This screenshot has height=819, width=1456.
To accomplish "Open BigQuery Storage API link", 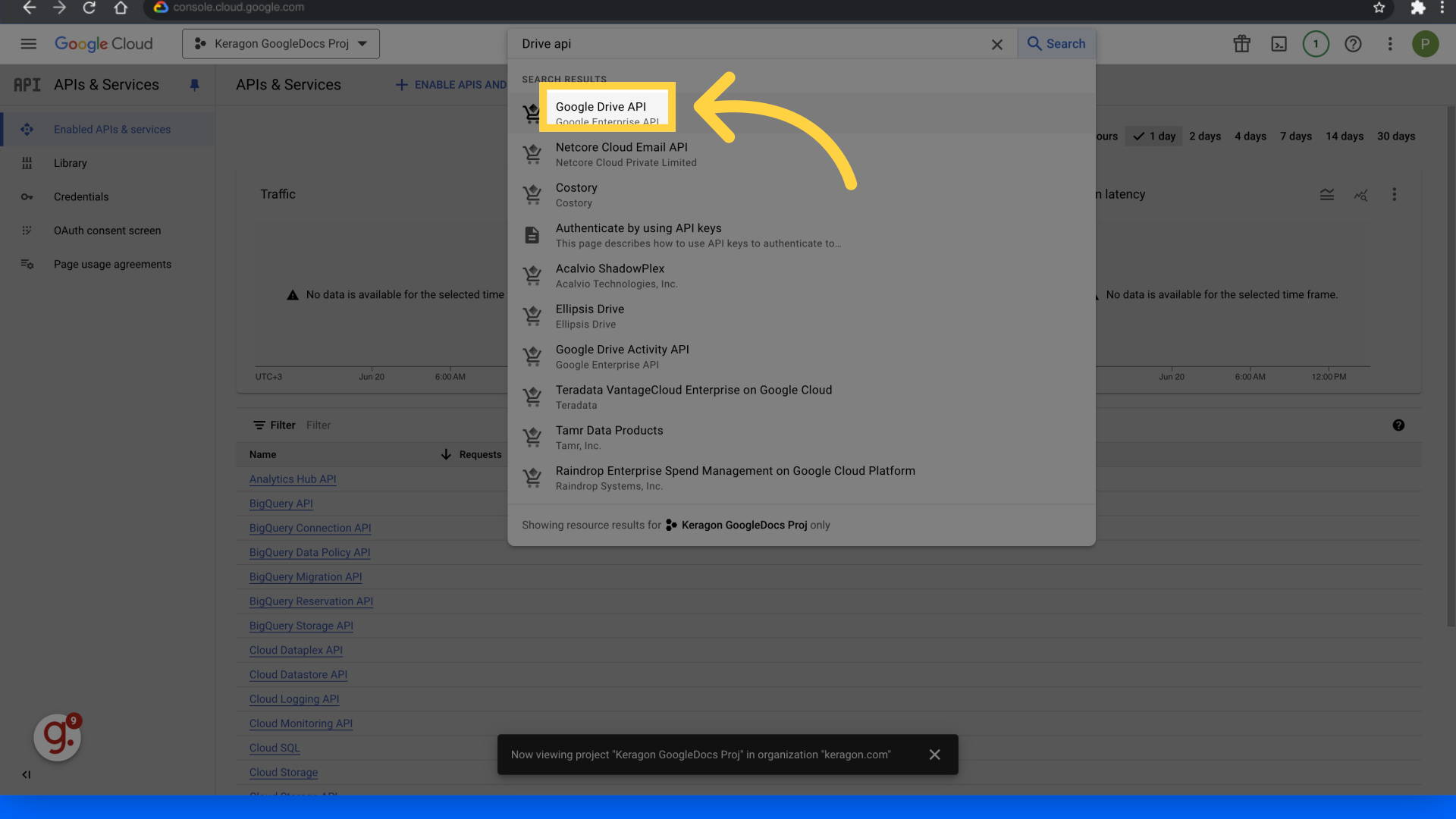I will coord(302,626).
